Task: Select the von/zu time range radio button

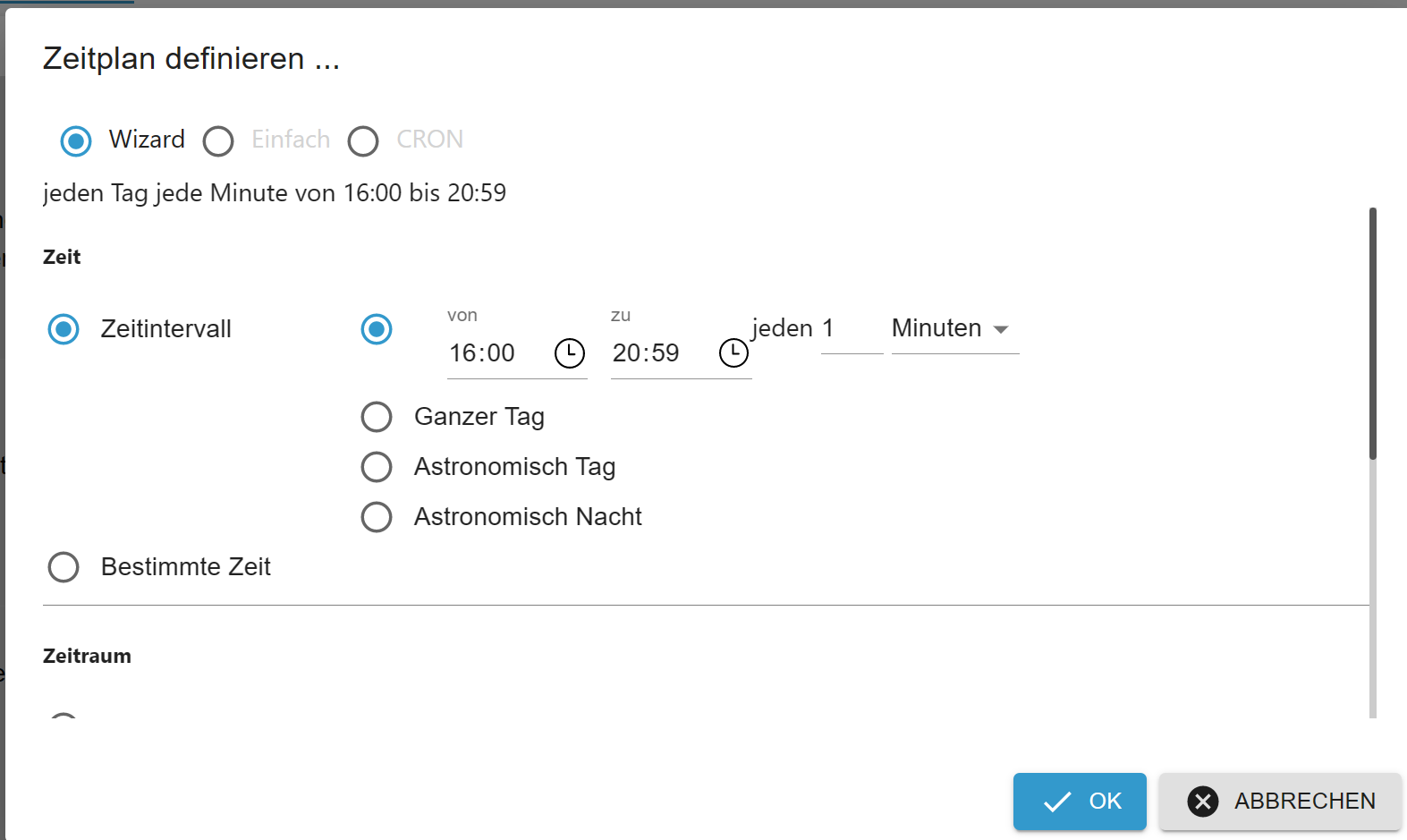Action: (377, 329)
